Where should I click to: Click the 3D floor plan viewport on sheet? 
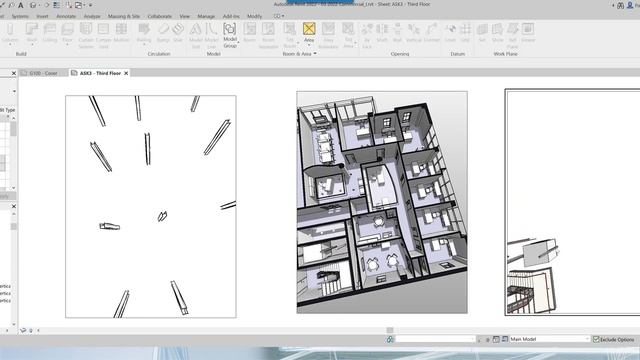tap(382, 202)
